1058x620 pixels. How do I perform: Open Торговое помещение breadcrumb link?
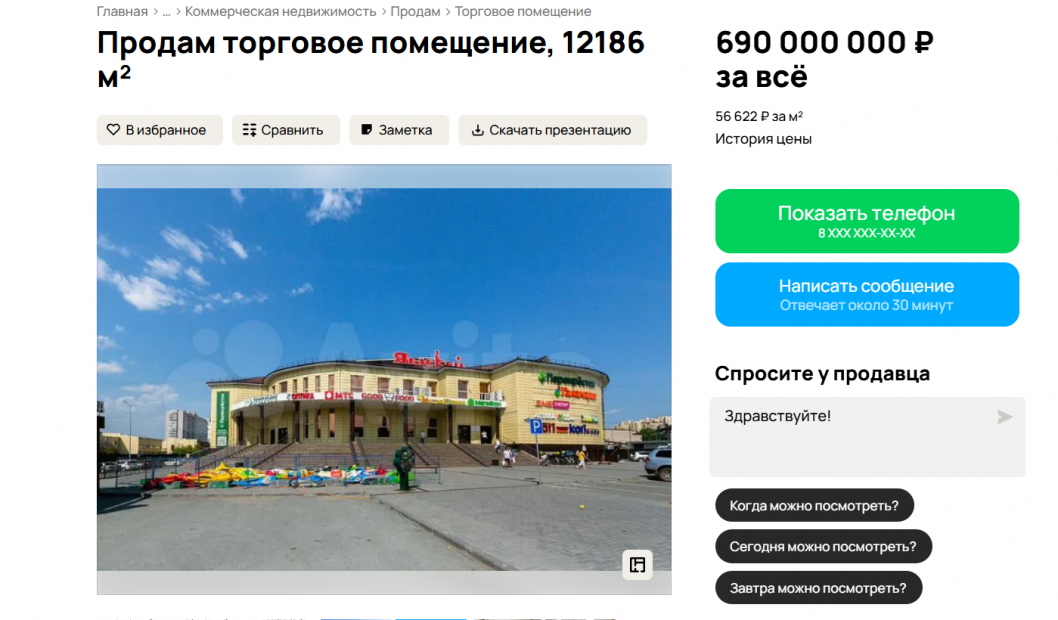[523, 11]
